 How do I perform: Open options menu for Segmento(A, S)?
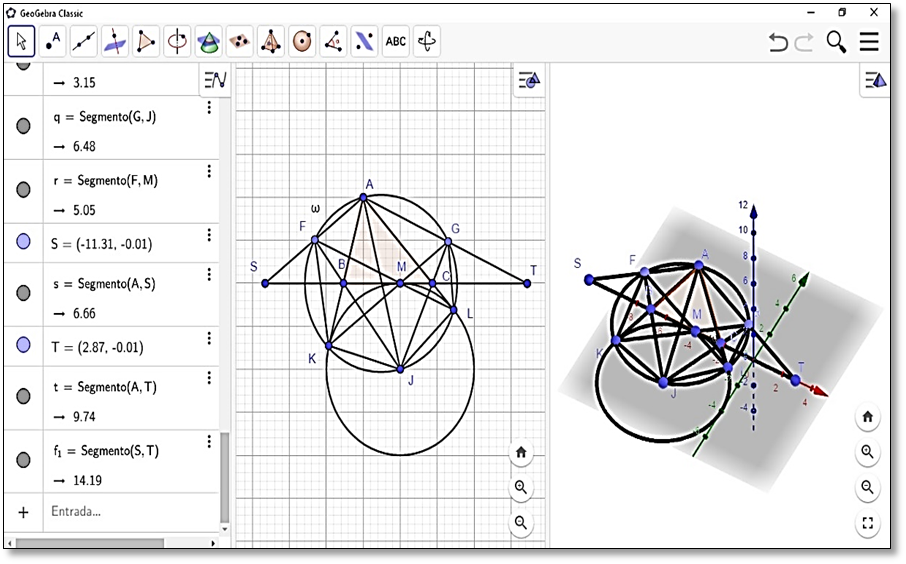(x=209, y=274)
